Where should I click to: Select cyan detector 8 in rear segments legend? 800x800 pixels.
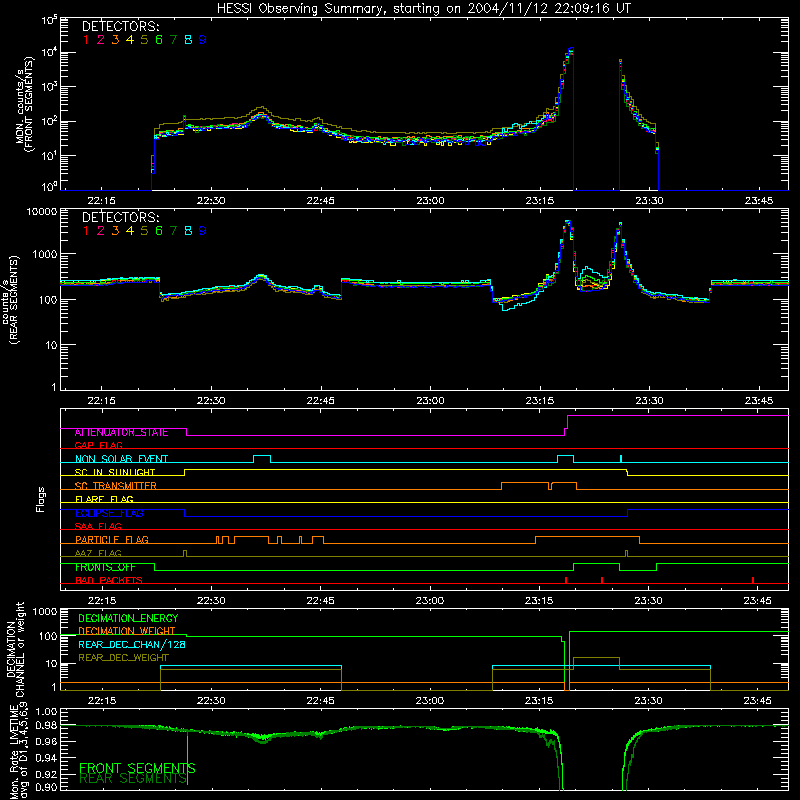pos(188,231)
